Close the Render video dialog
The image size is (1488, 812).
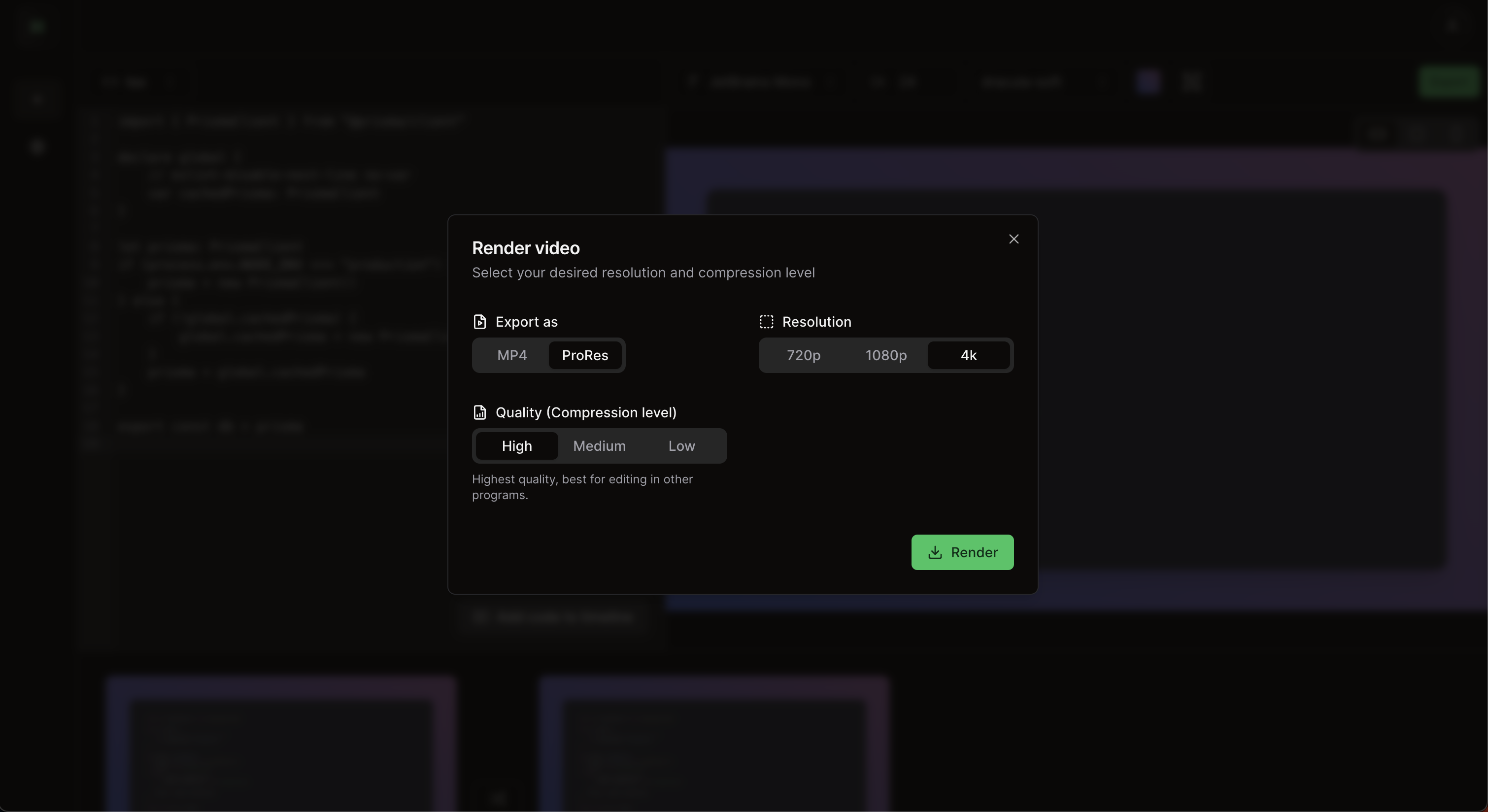pyautogui.click(x=1013, y=239)
